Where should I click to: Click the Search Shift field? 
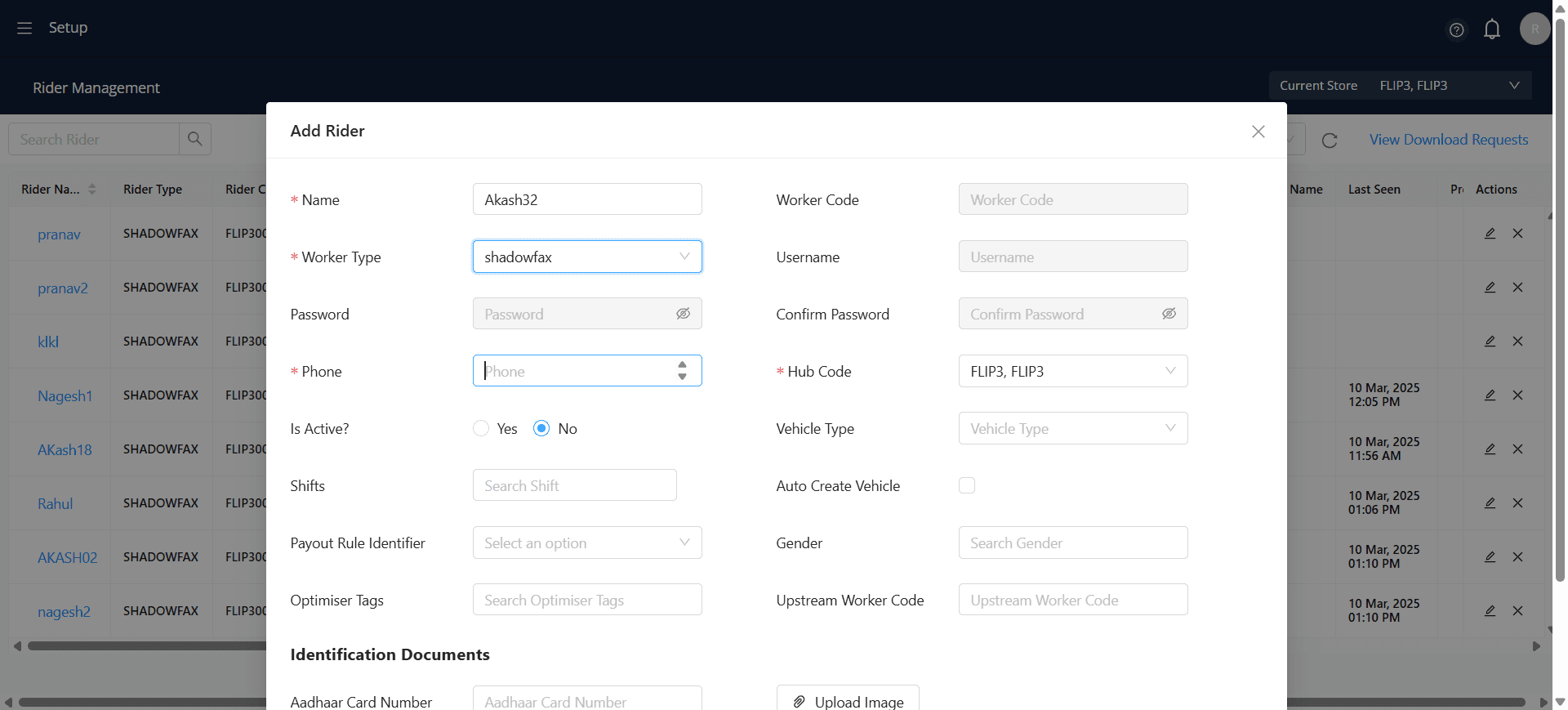[574, 485]
